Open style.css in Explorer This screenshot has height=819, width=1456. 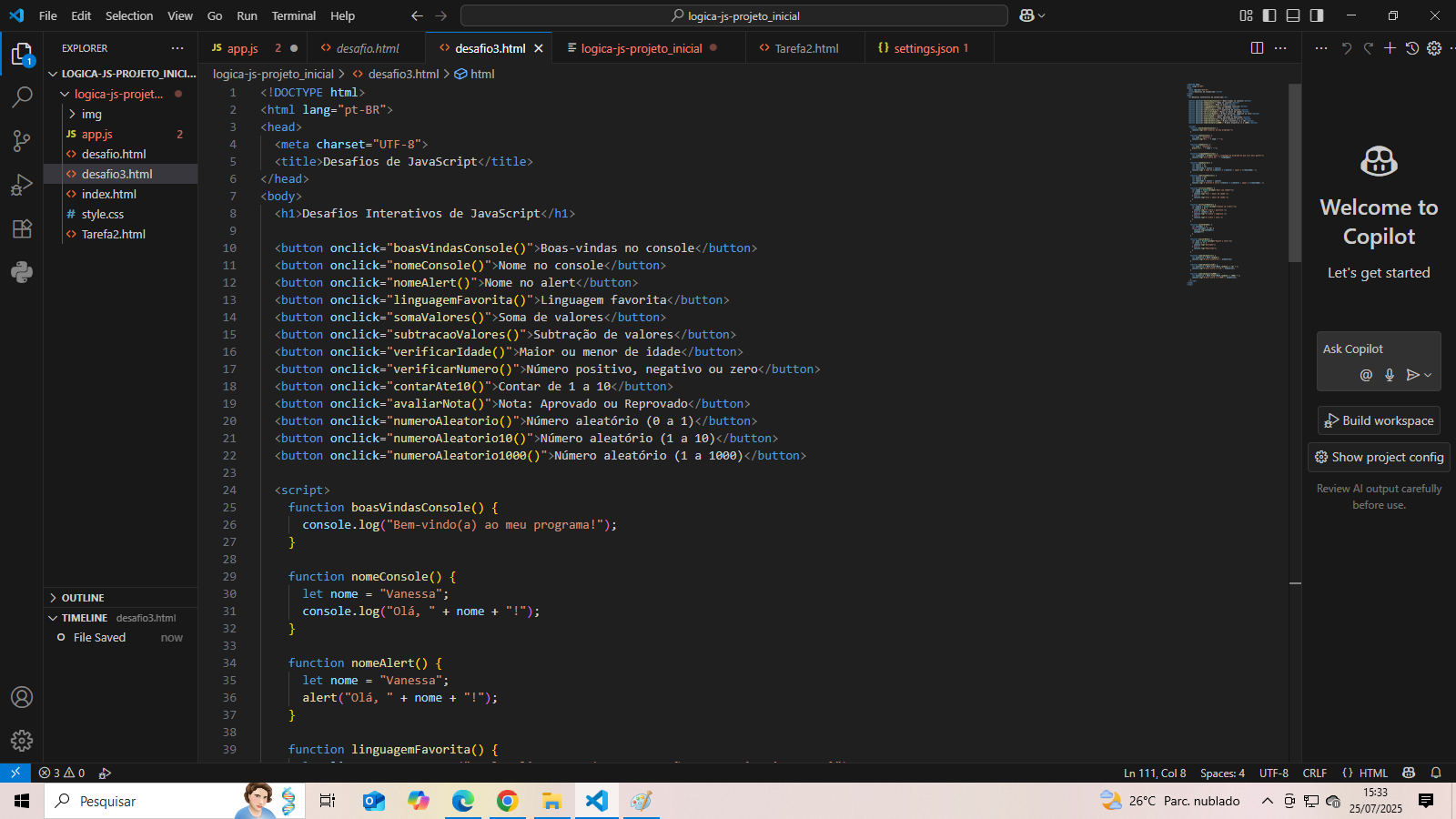pos(121,214)
